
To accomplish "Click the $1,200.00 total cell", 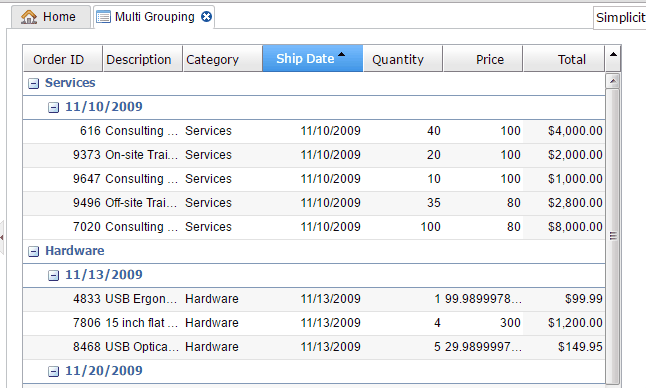I will [x=564, y=323].
